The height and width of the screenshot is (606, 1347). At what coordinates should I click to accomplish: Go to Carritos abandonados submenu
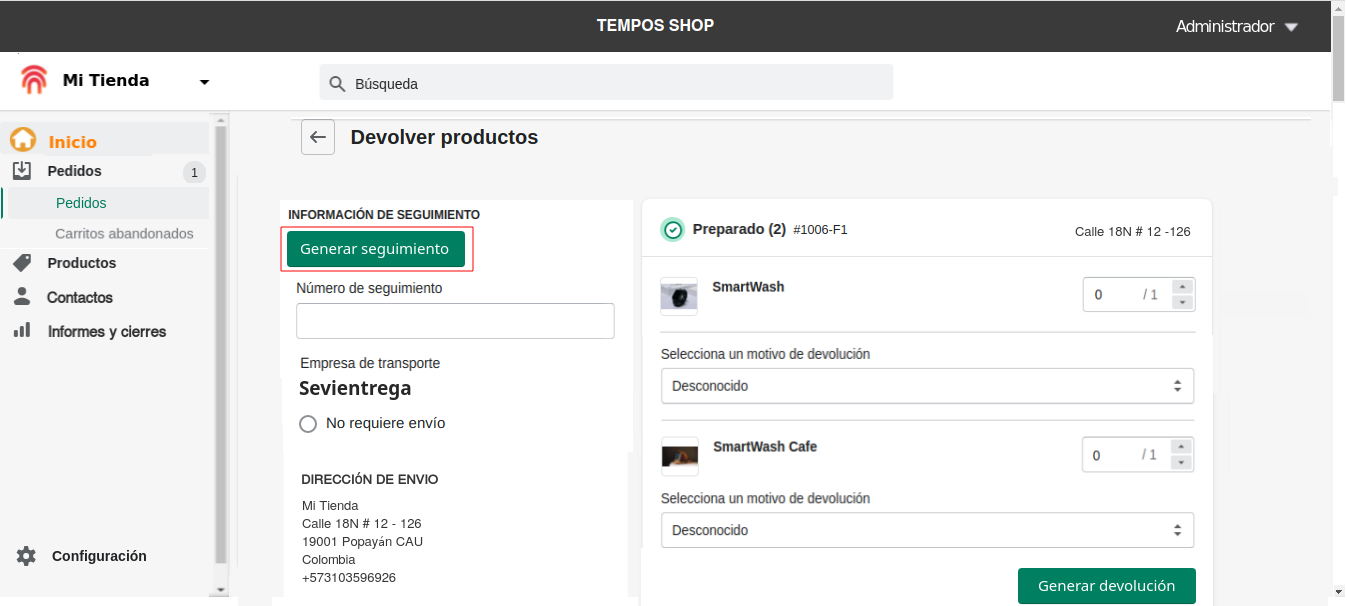(x=124, y=233)
